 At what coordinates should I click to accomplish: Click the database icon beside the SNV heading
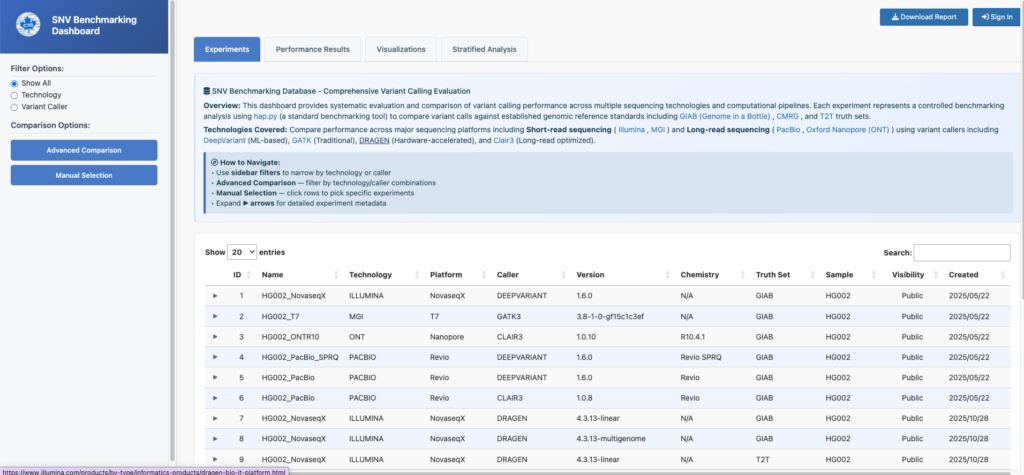[x=206, y=91]
